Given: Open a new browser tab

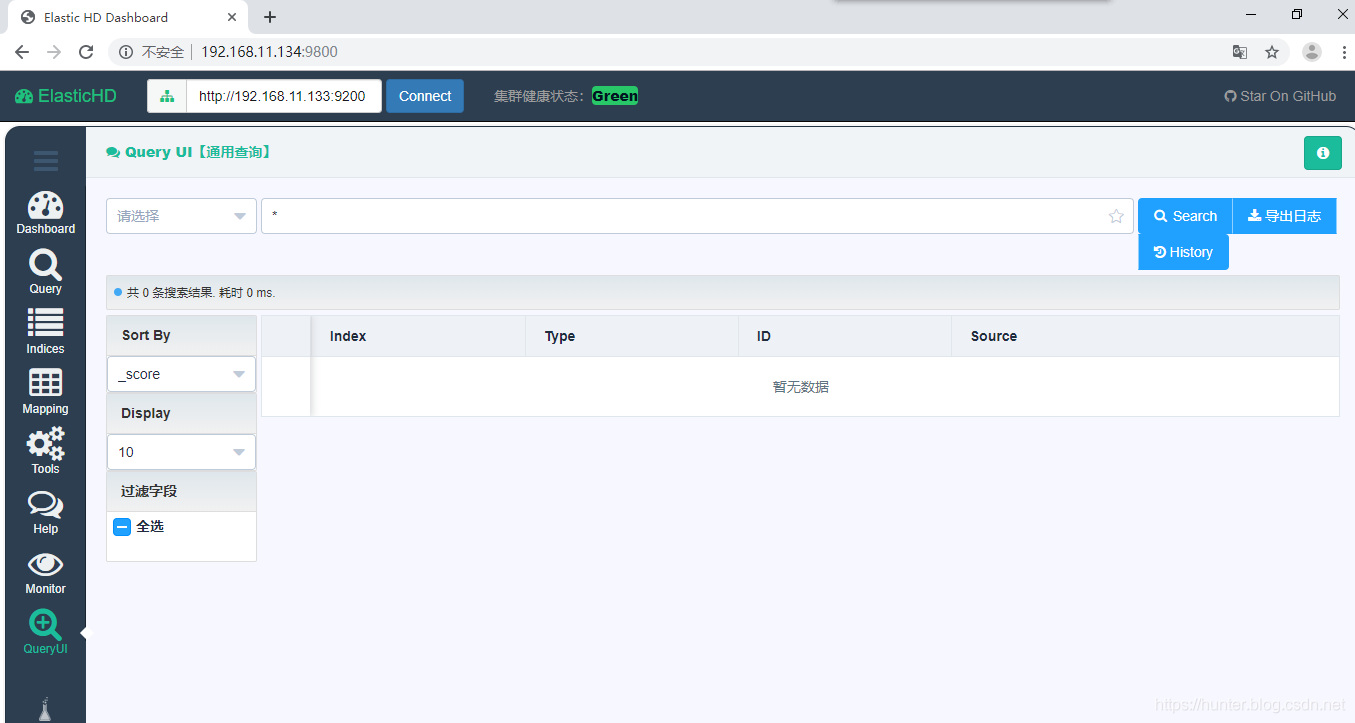Looking at the screenshot, I should pos(270,17).
